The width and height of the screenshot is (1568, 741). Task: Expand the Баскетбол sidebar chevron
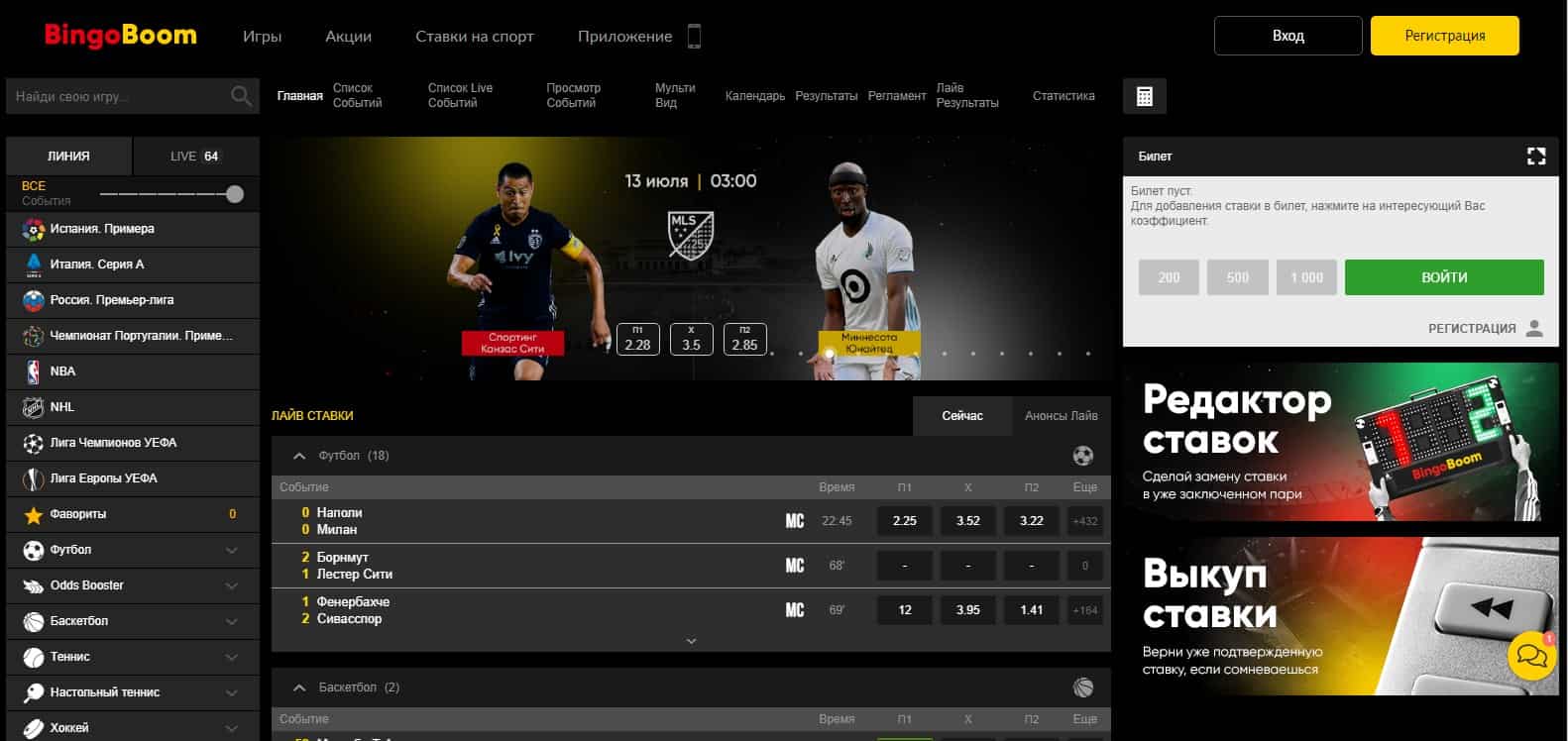click(232, 621)
